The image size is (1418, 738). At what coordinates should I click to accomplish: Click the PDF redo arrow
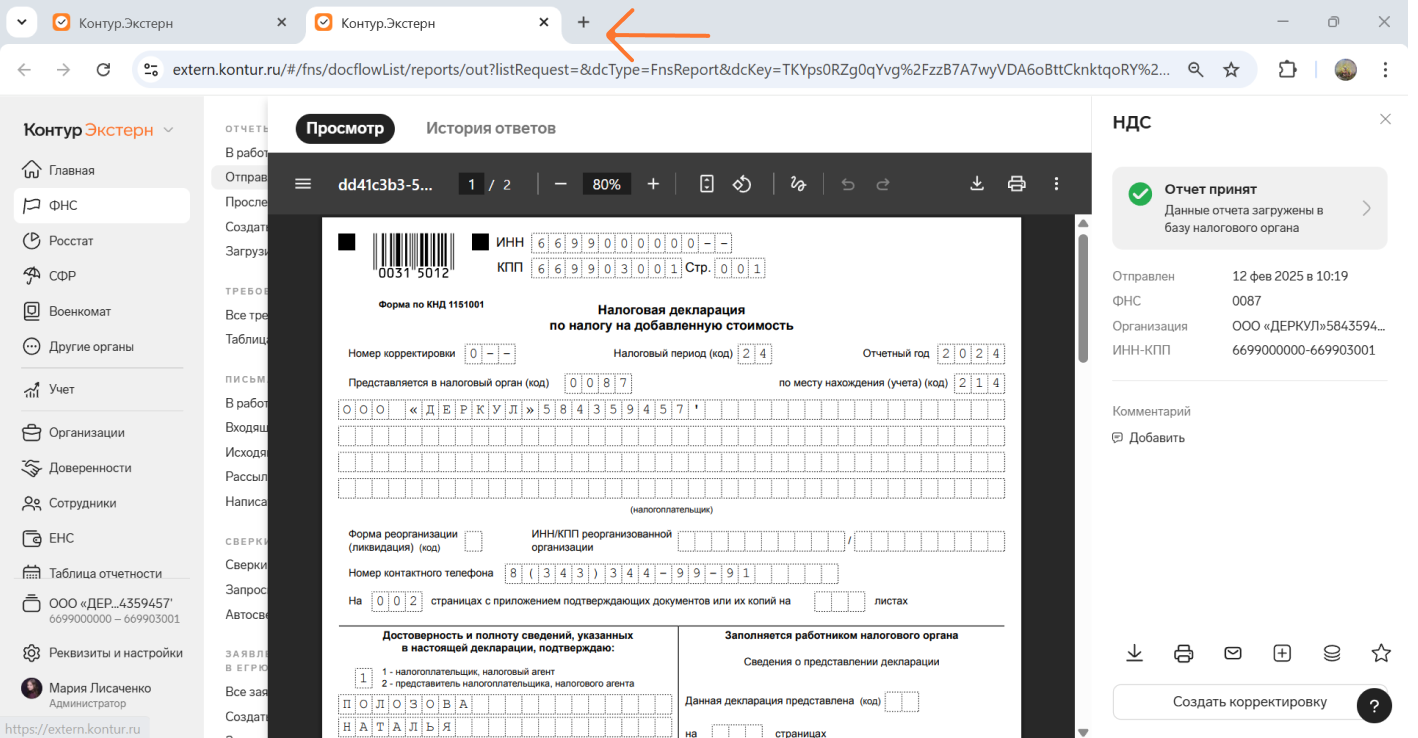coord(883,184)
